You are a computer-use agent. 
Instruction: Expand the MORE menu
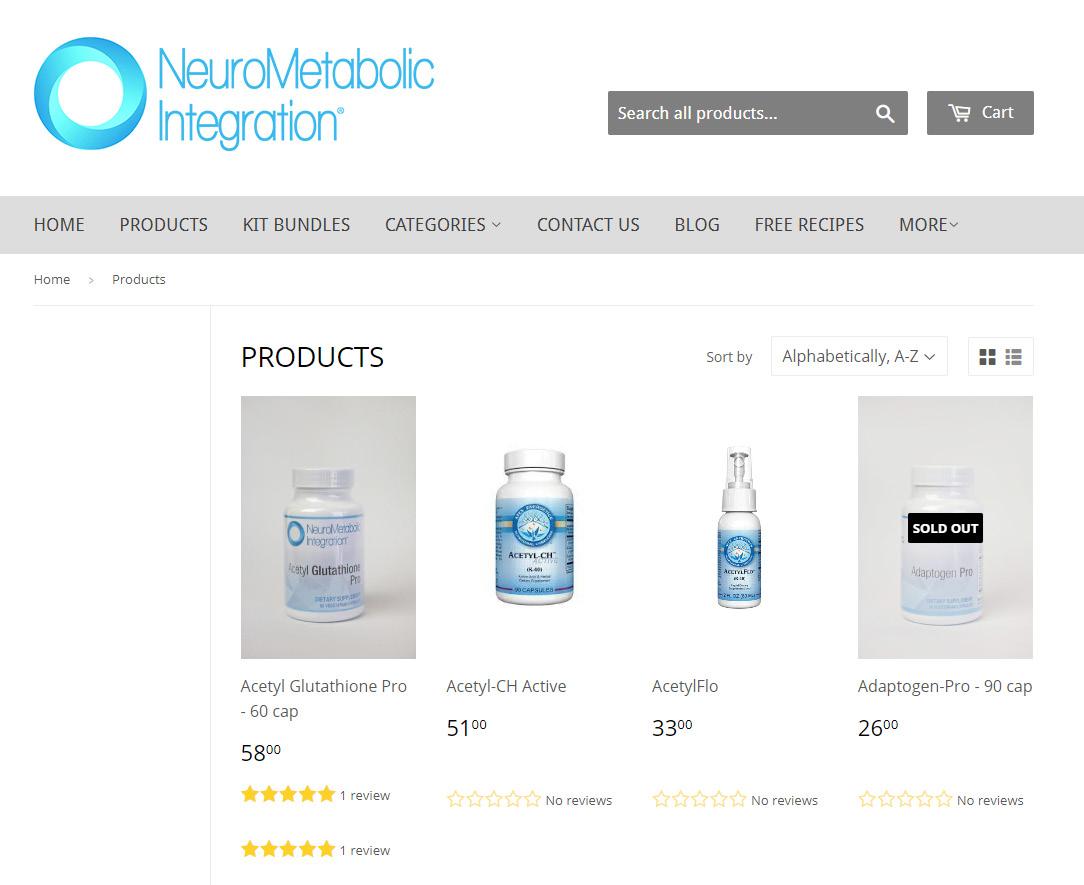(x=928, y=225)
